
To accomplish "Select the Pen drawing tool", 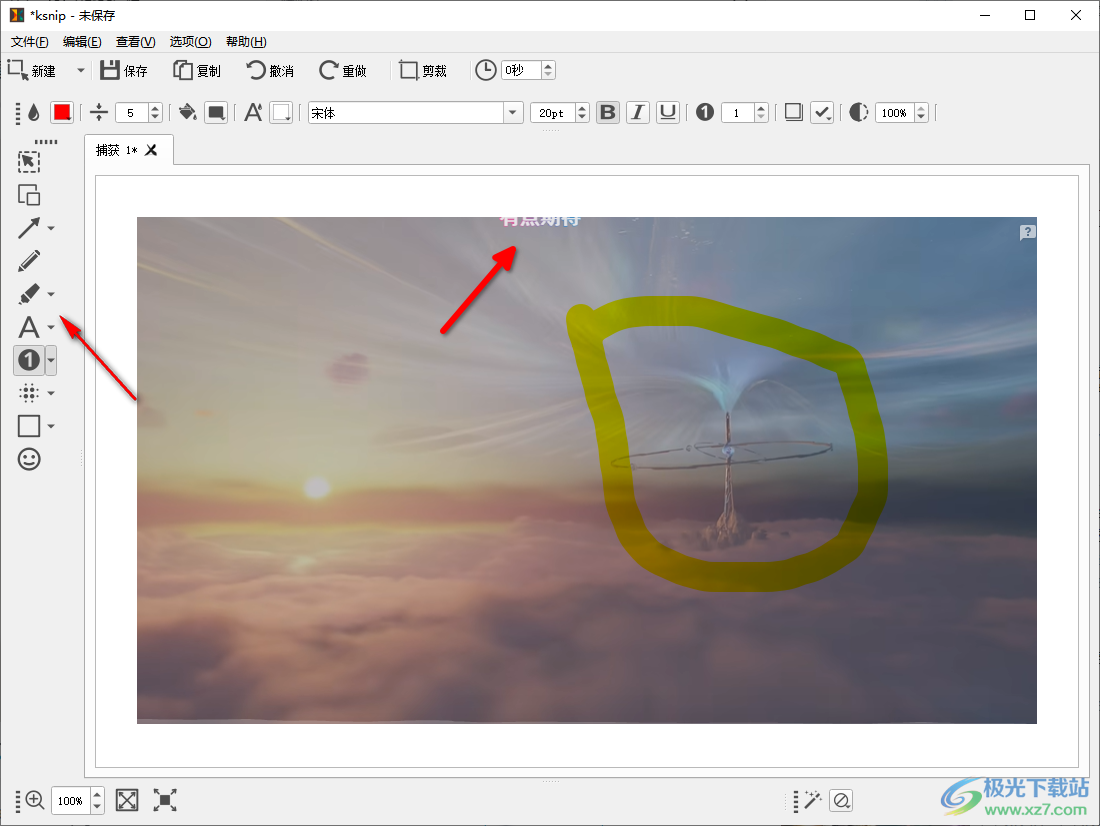I will 29,262.
